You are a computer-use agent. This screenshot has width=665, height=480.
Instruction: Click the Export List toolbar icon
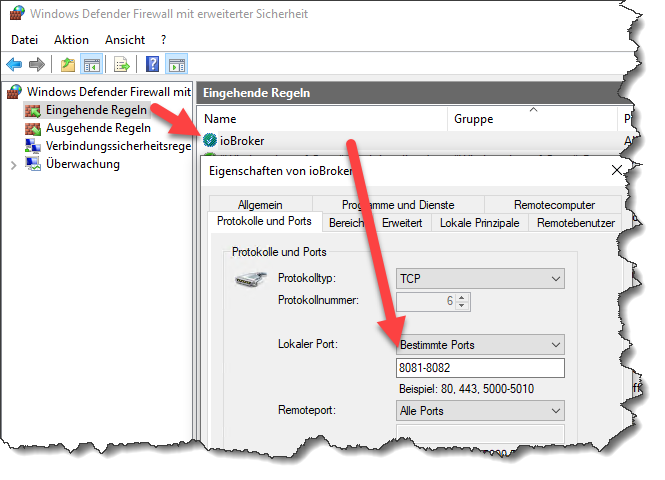pos(122,65)
